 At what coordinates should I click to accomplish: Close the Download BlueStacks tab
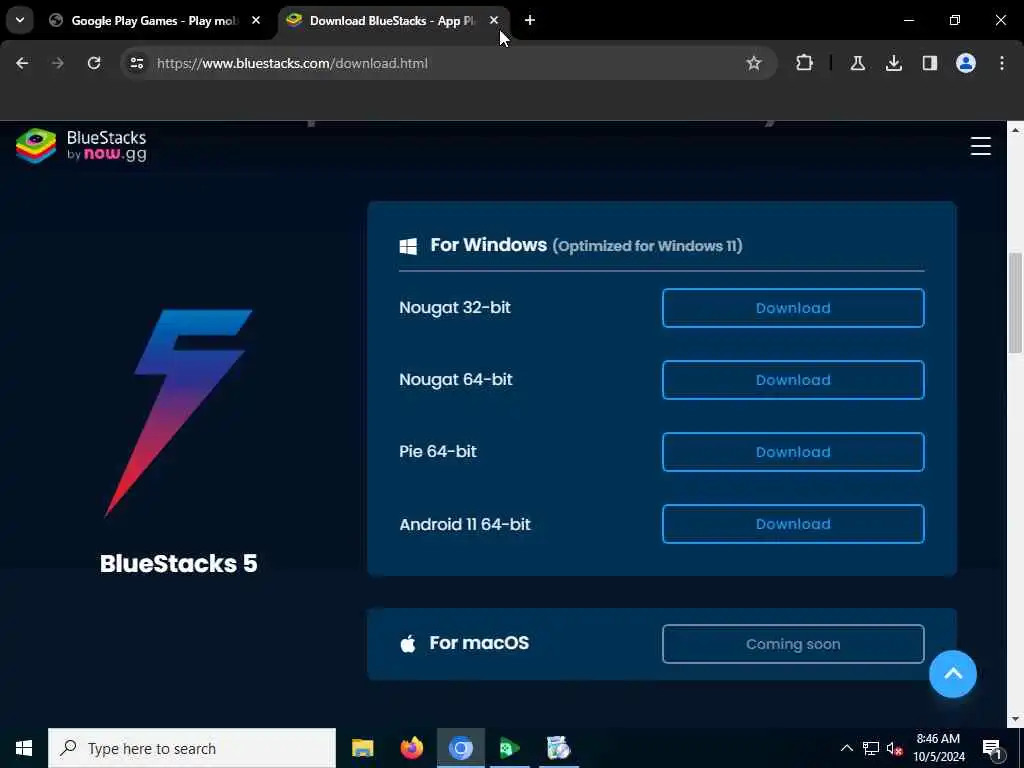494,21
